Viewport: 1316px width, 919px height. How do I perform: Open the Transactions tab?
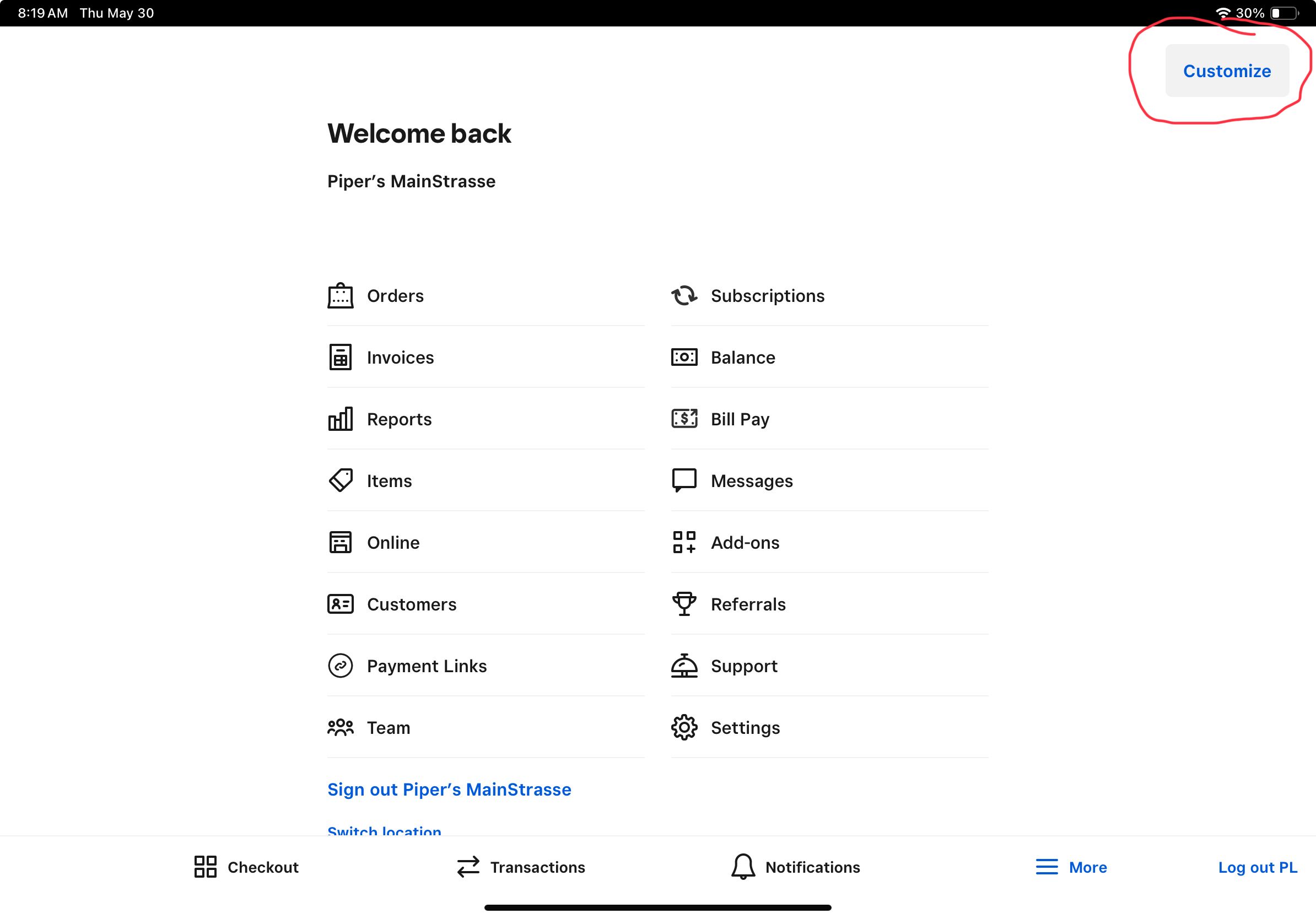click(520, 867)
